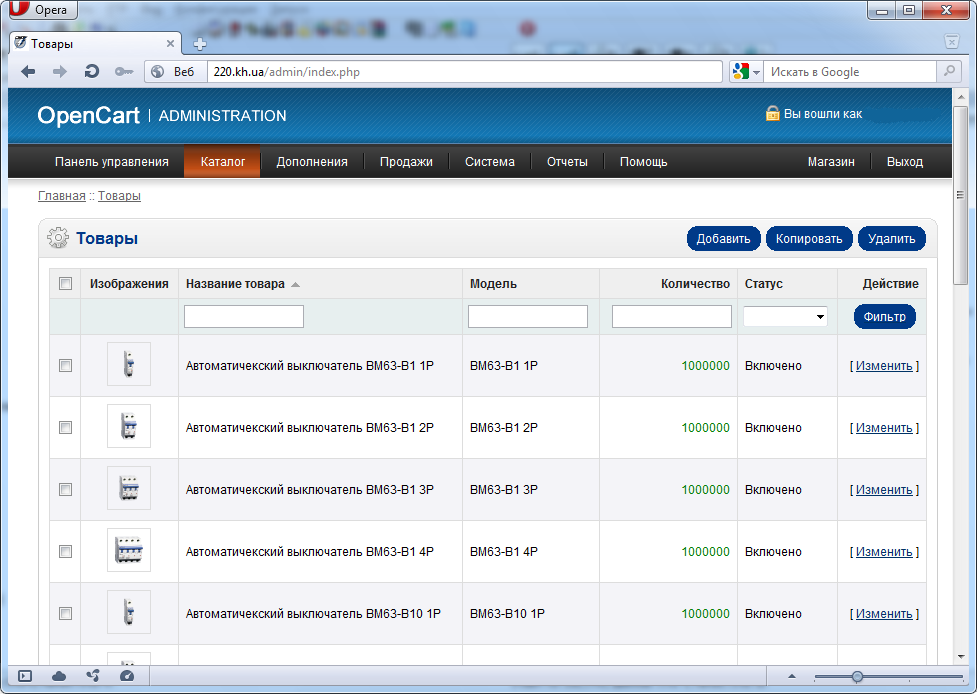This screenshot has width=977, height=694.
Task: Open the Opera main menu button
Action: pos(40,10)
